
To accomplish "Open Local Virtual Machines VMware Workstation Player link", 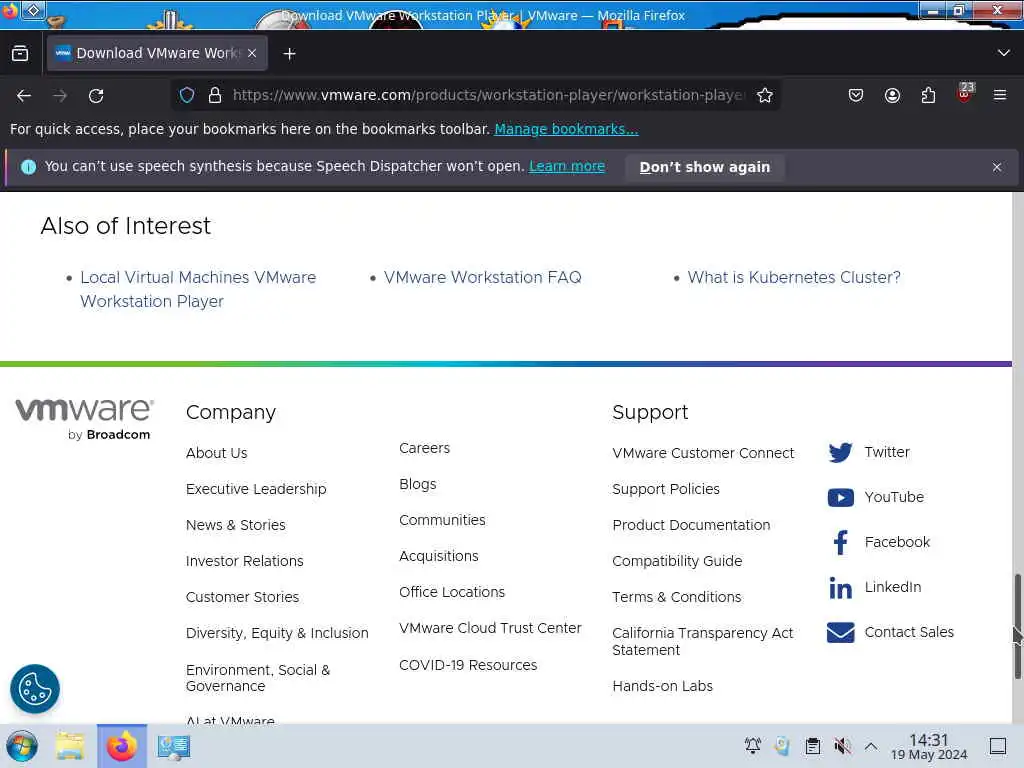I will tap(198, 289).
